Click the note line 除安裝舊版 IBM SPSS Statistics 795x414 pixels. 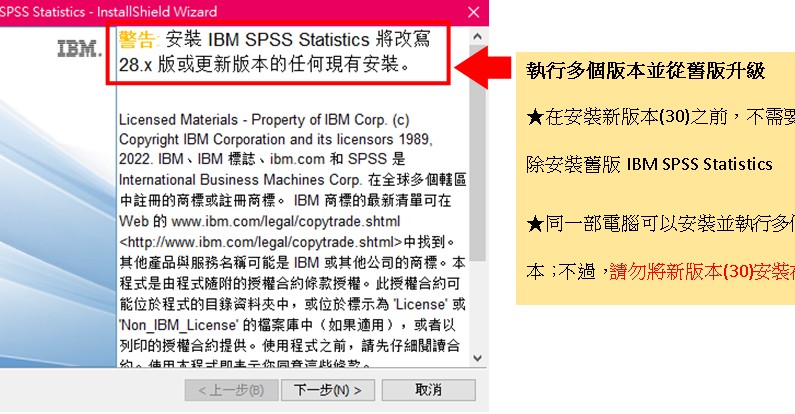649,164
